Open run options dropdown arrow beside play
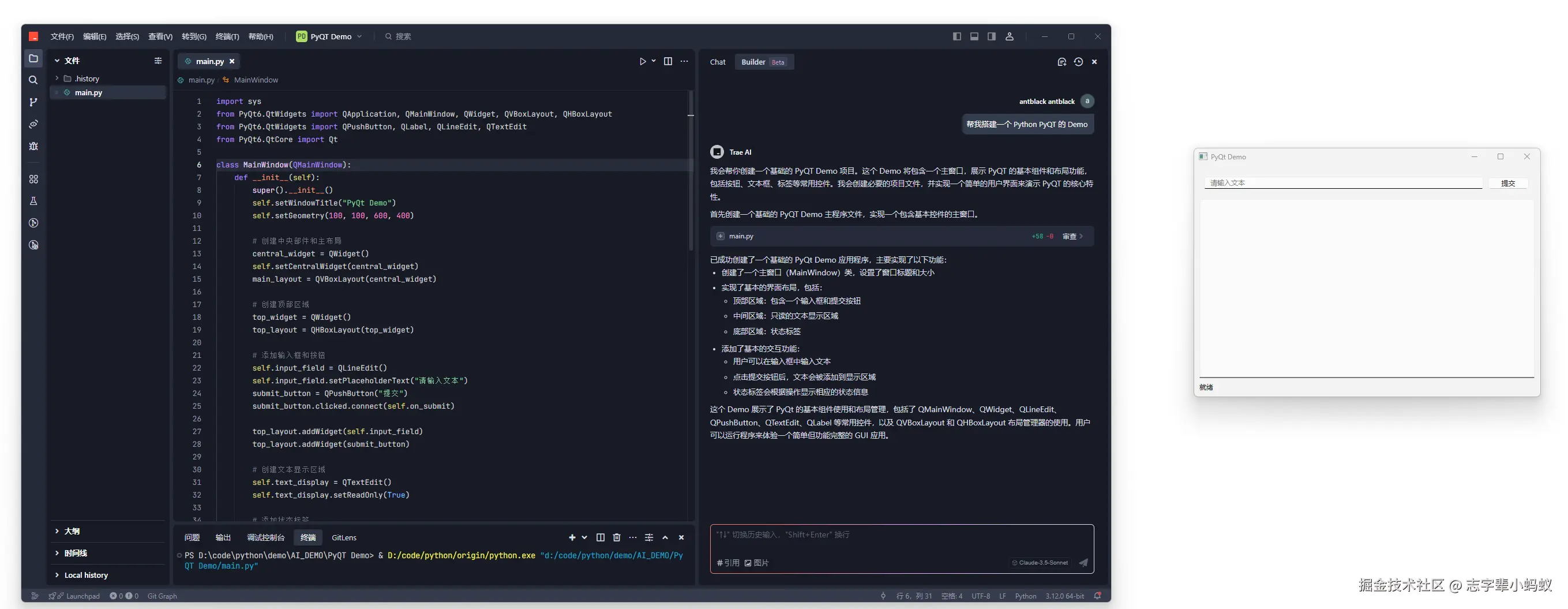Viewport: 1568px width, 609px height. coord(654,61)
